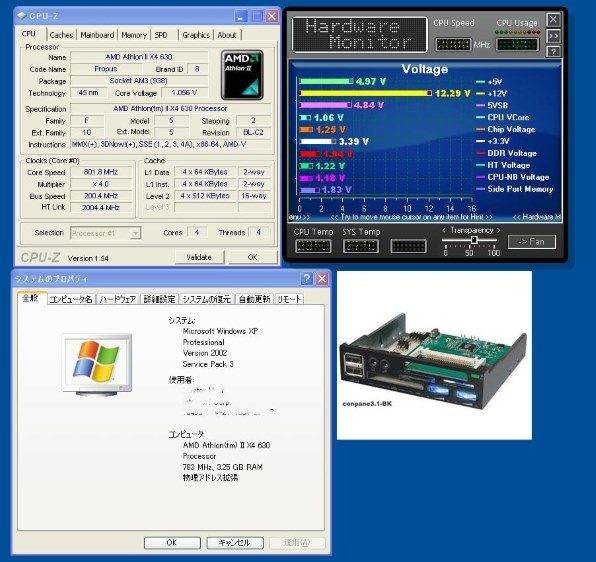The height and width of the screenshot is (562, 596).
Task: Click the Validate button in CPU-Z
Action: point(199,257)
